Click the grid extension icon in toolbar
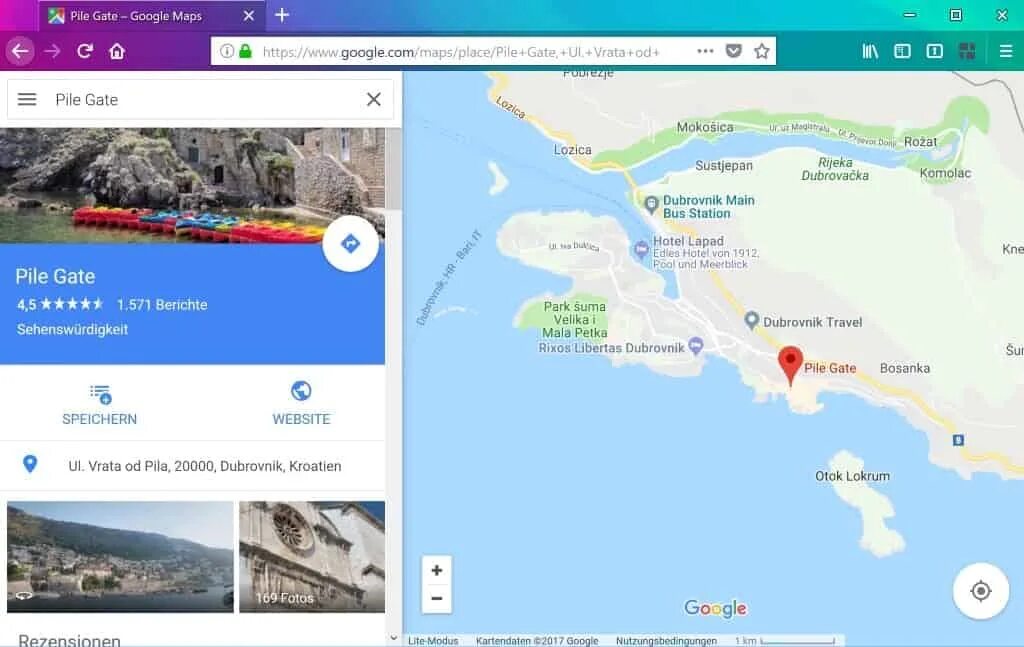This screenshot has width=1024, height=647. pyautogui.click(x=967, y=51)
